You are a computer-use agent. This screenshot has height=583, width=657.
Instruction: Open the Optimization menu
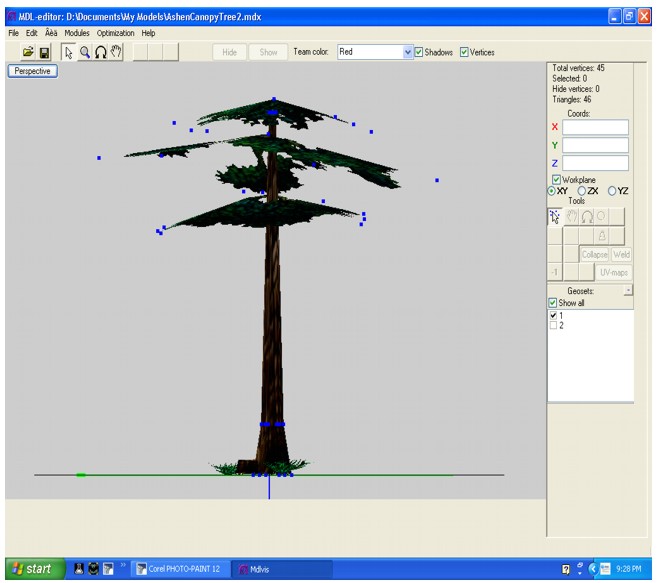[x=115, y=33]
